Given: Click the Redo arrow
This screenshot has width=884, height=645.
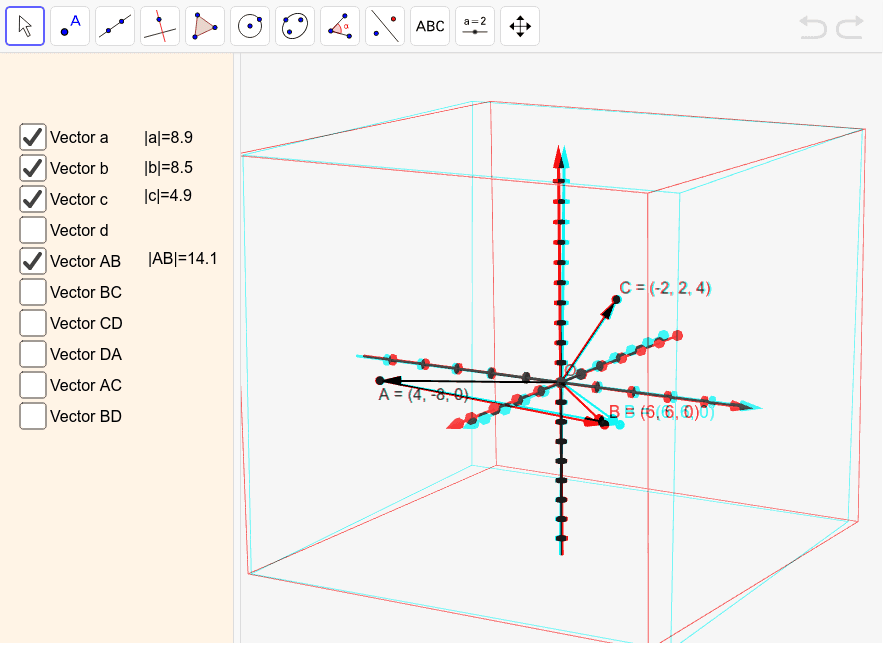Looking at the screenshot, I should pos(850,27).
